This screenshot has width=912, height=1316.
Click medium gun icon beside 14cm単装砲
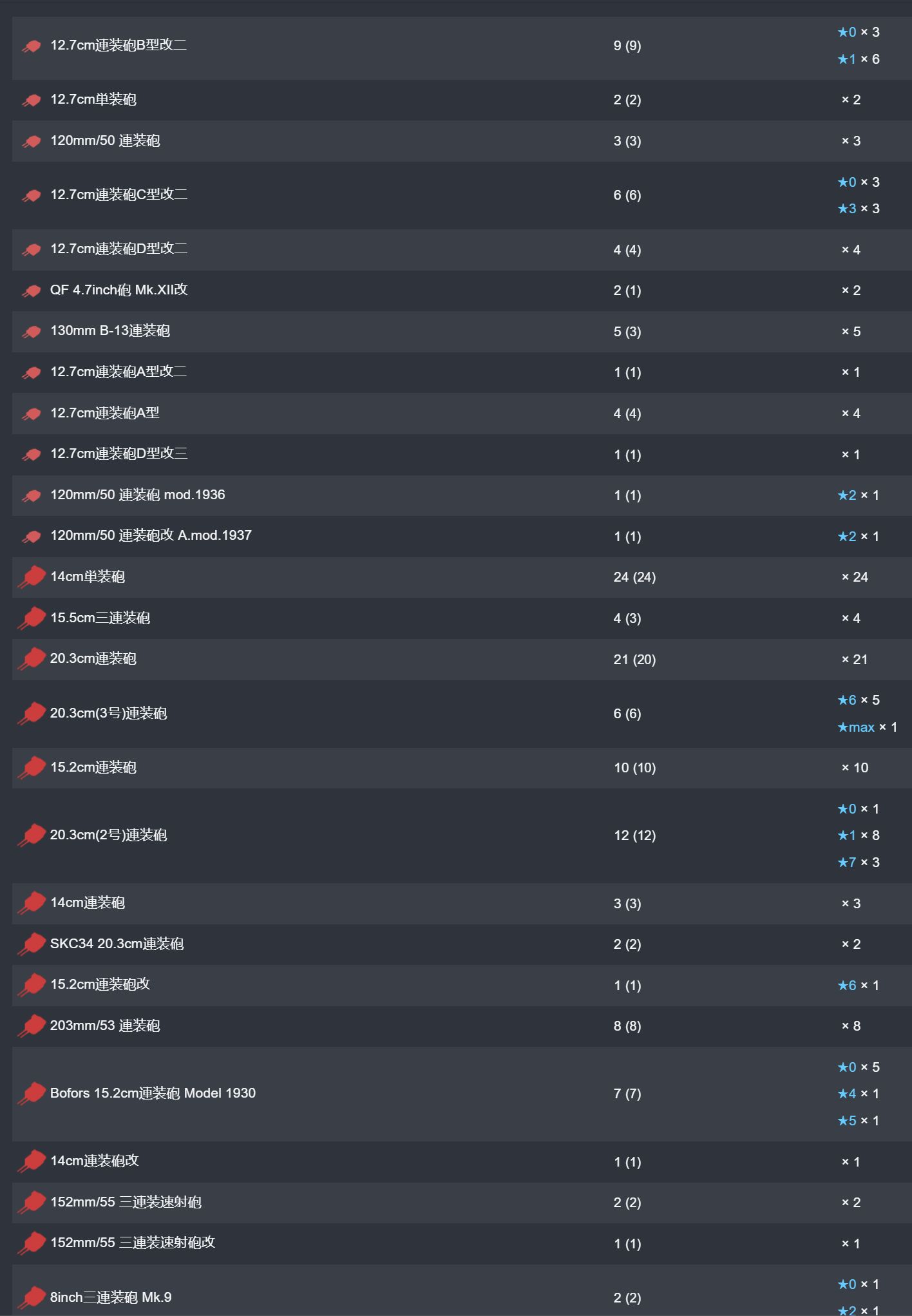(31, 577)
